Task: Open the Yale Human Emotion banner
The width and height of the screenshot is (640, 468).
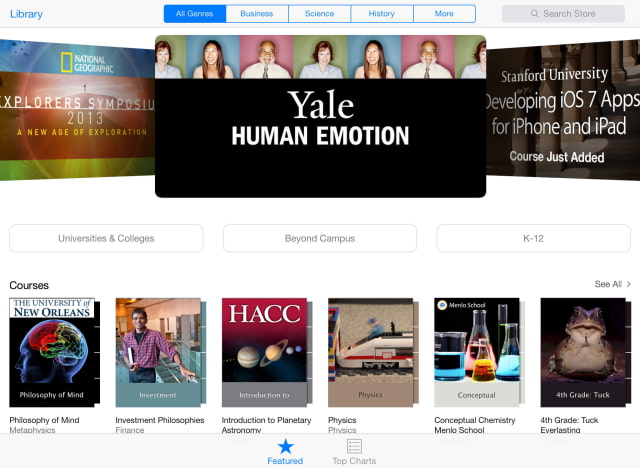Action: click(320, 116)
